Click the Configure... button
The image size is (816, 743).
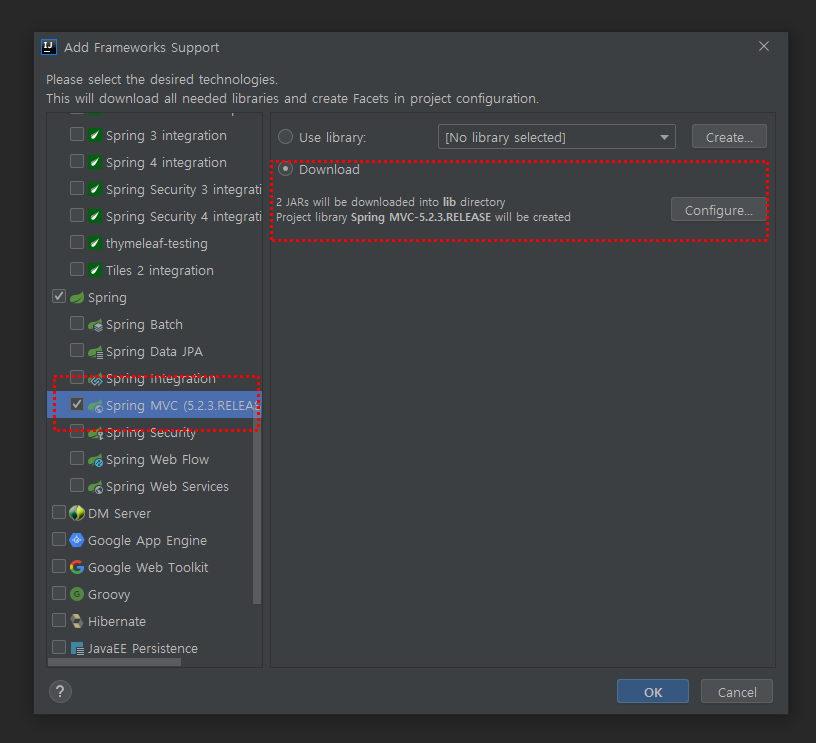[x=718, y=210]
